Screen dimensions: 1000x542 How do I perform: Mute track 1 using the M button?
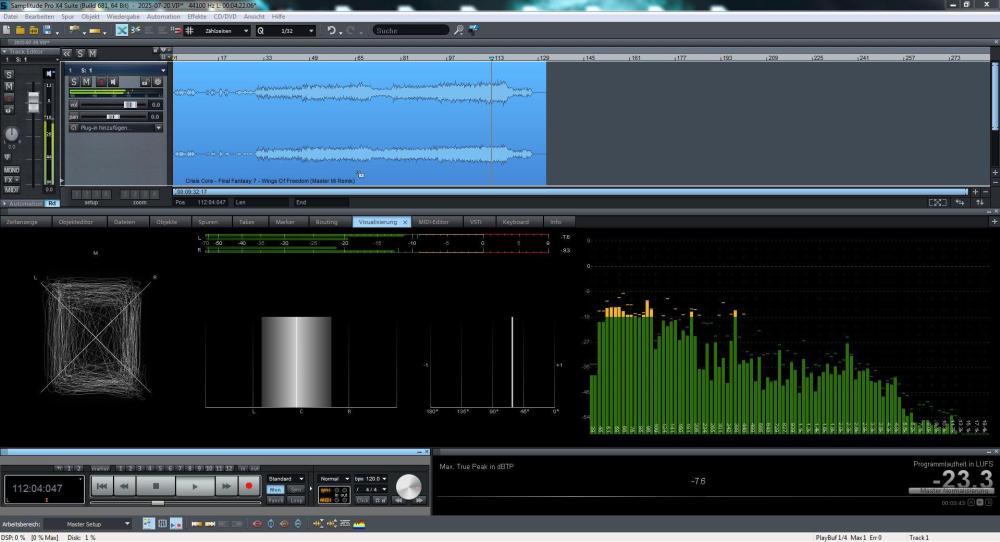[87, 82]
